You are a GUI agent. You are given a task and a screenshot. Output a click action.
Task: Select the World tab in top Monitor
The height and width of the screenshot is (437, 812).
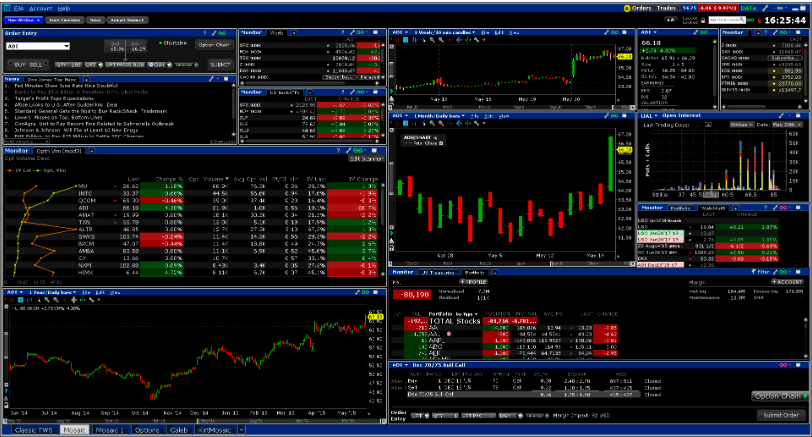(x=277, y=33)
